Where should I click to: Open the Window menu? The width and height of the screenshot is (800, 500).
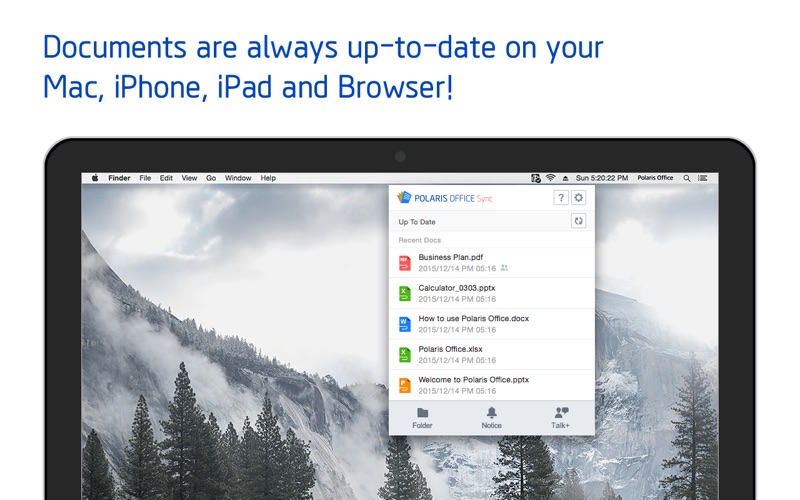[238, 178]
